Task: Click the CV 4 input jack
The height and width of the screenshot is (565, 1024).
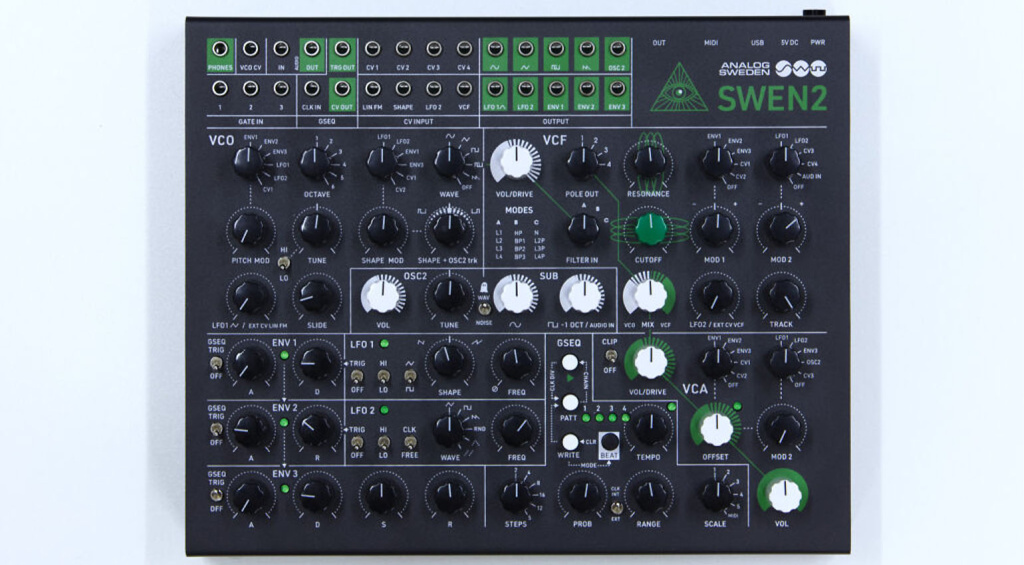Action: click(464, 49)
